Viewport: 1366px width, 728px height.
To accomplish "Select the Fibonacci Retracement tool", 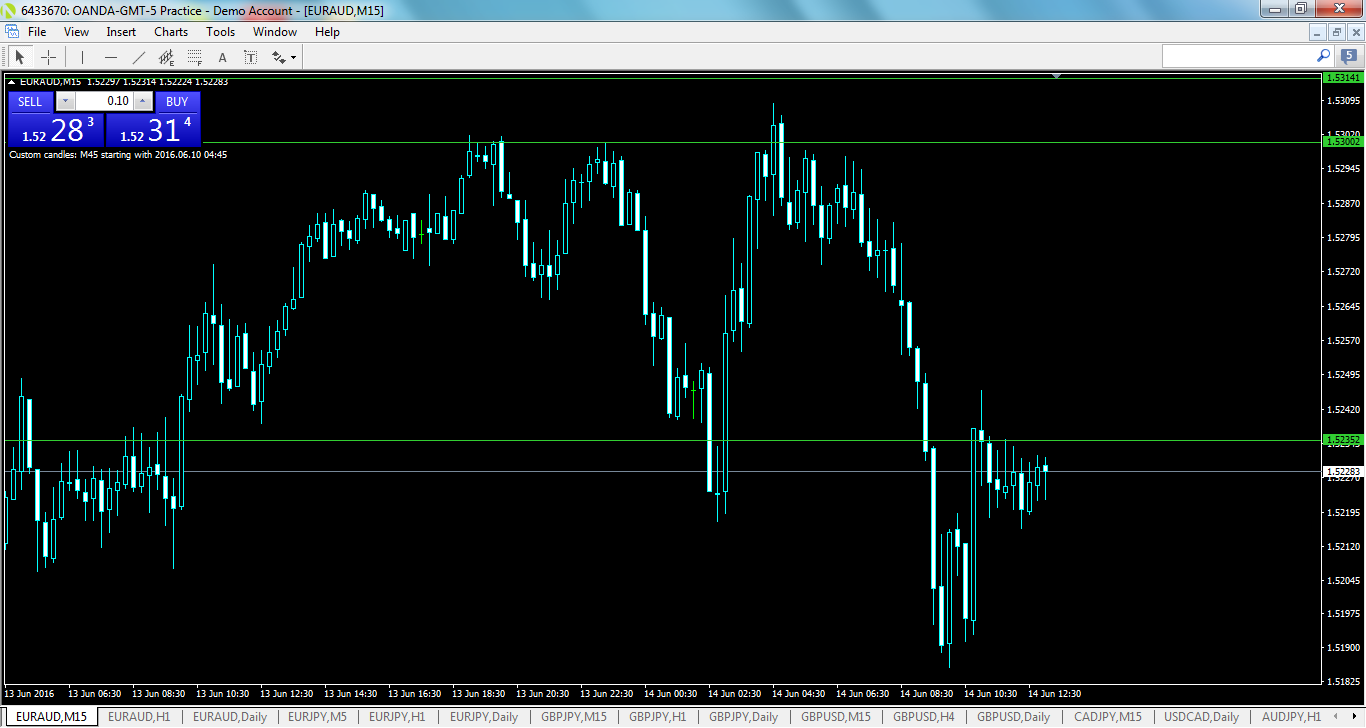I will coord(193,57).
